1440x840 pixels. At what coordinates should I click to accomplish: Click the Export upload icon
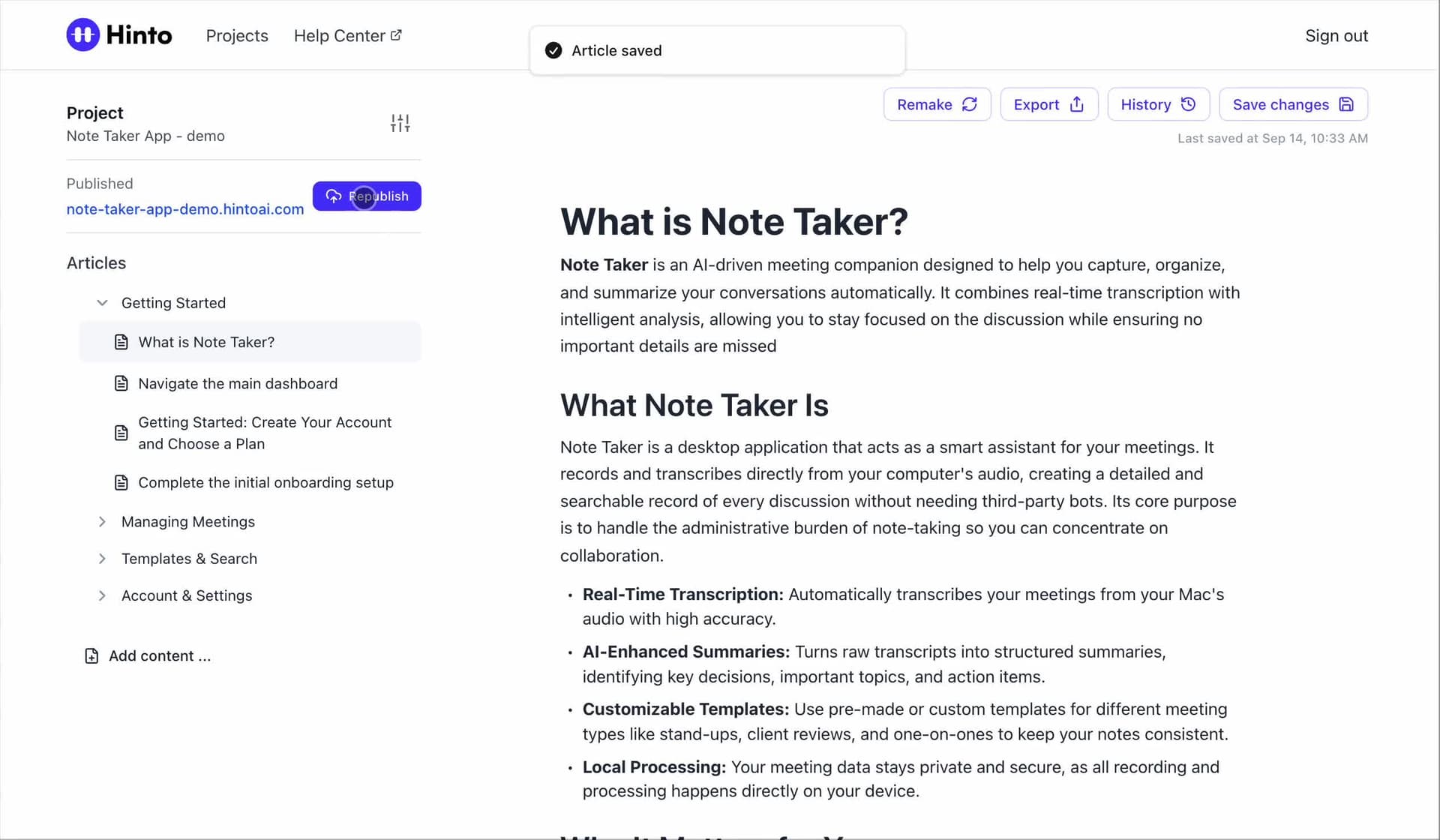tap(1076, 104)
